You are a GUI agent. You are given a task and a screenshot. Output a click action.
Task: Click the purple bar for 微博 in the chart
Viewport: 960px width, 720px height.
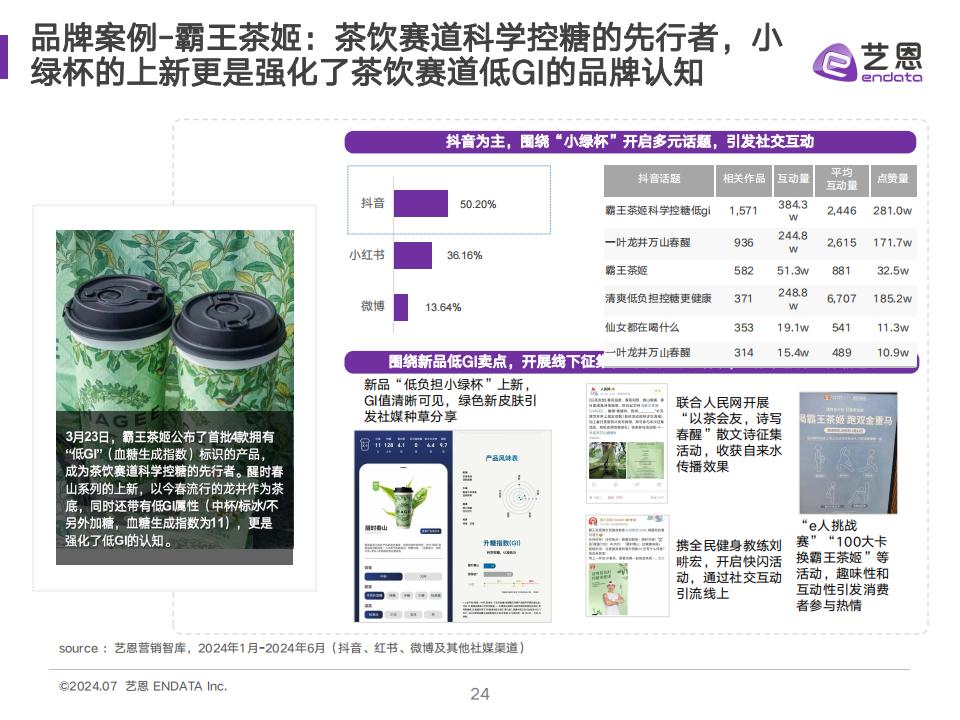401,307
